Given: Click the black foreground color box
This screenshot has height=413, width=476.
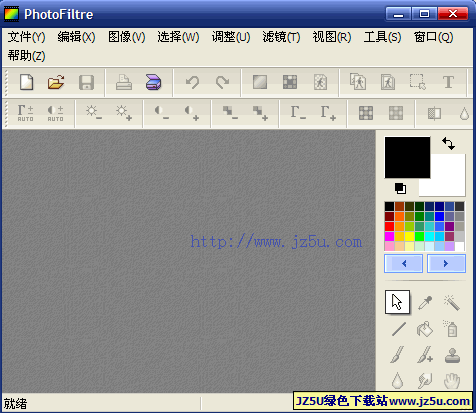Looking at the screenshot, I should point(407,157).
